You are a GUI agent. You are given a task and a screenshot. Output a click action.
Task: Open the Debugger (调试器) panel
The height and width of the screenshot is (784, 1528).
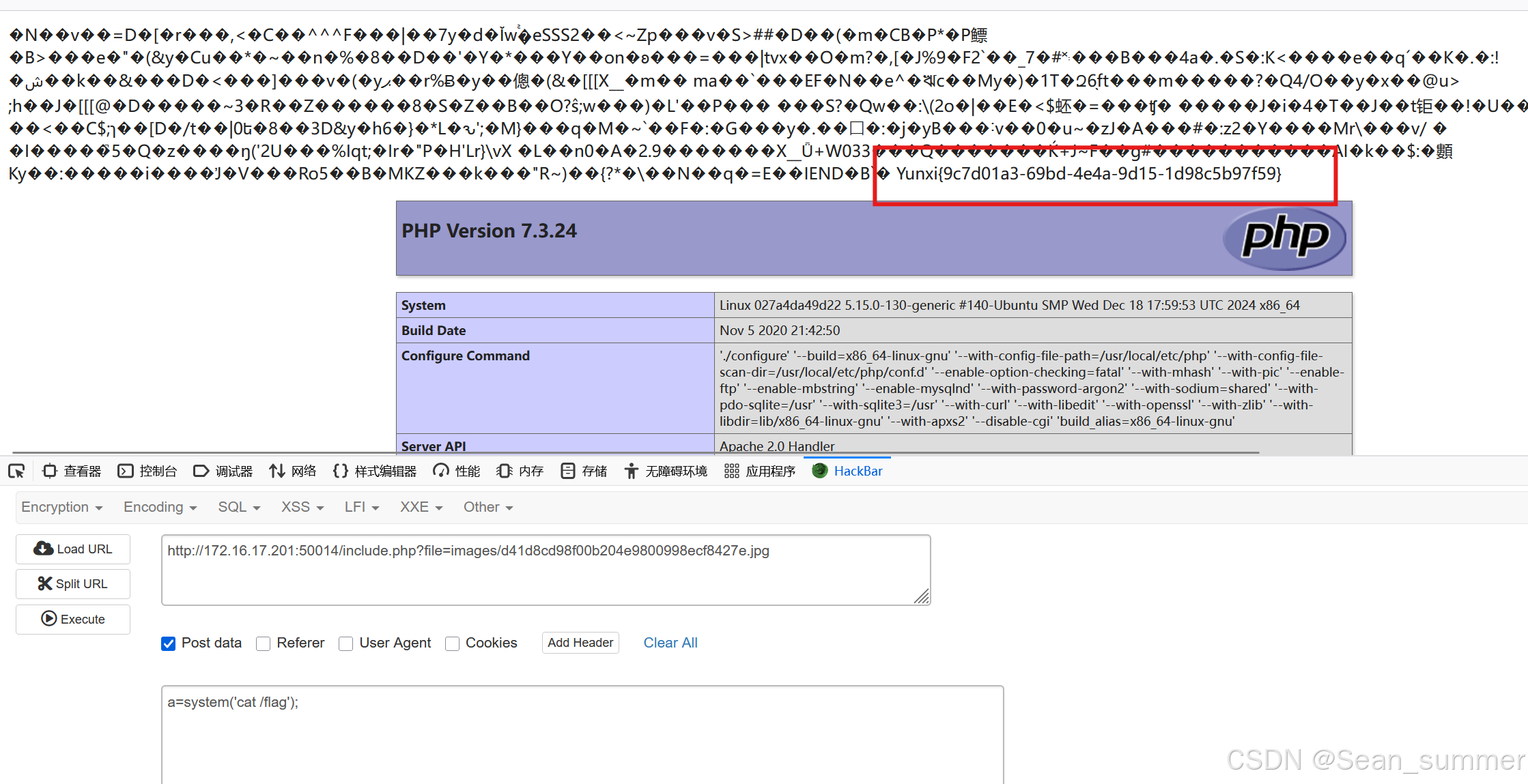(223, 471)
